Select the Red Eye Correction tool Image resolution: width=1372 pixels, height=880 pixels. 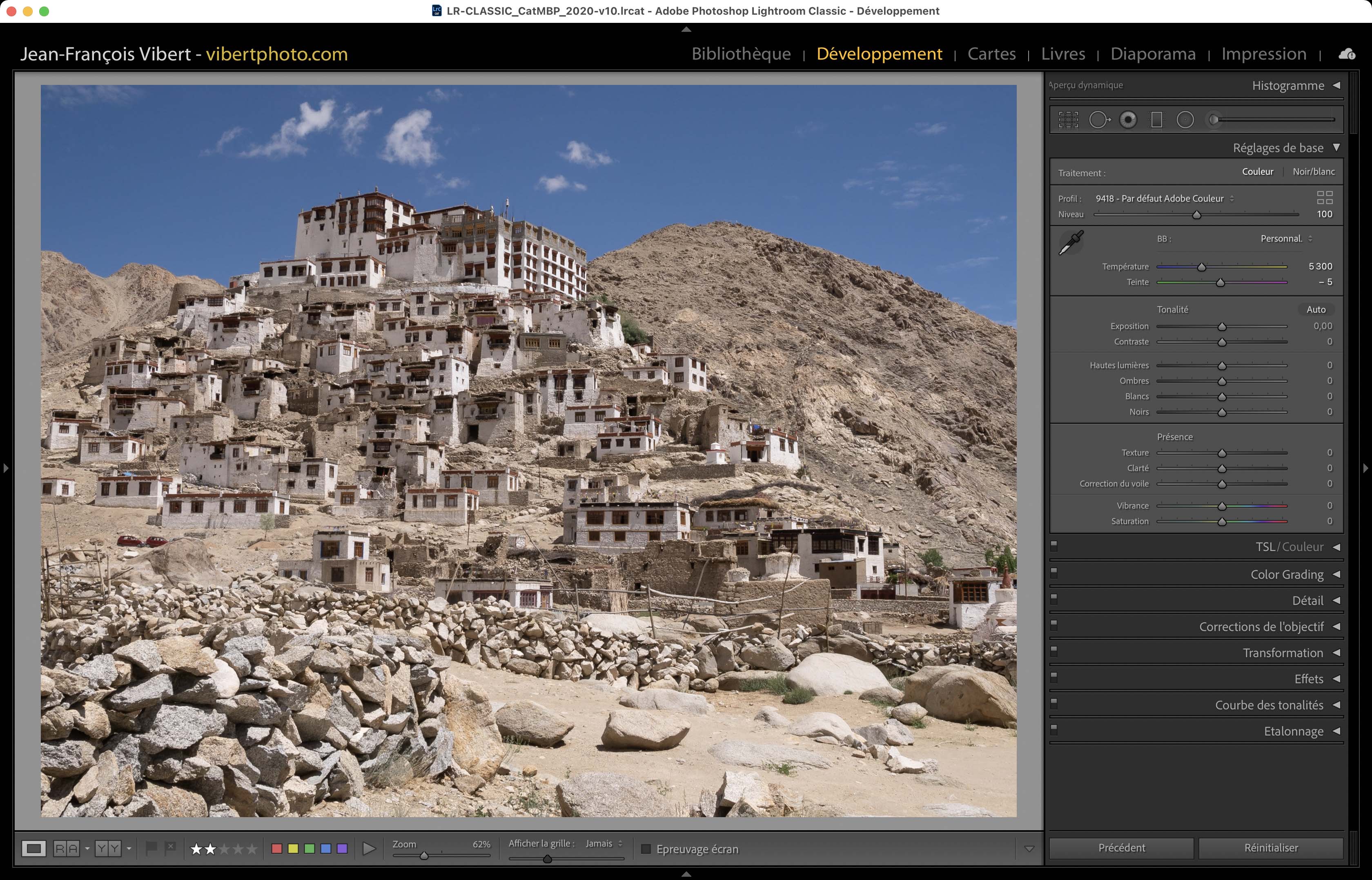click(1128, 120)
